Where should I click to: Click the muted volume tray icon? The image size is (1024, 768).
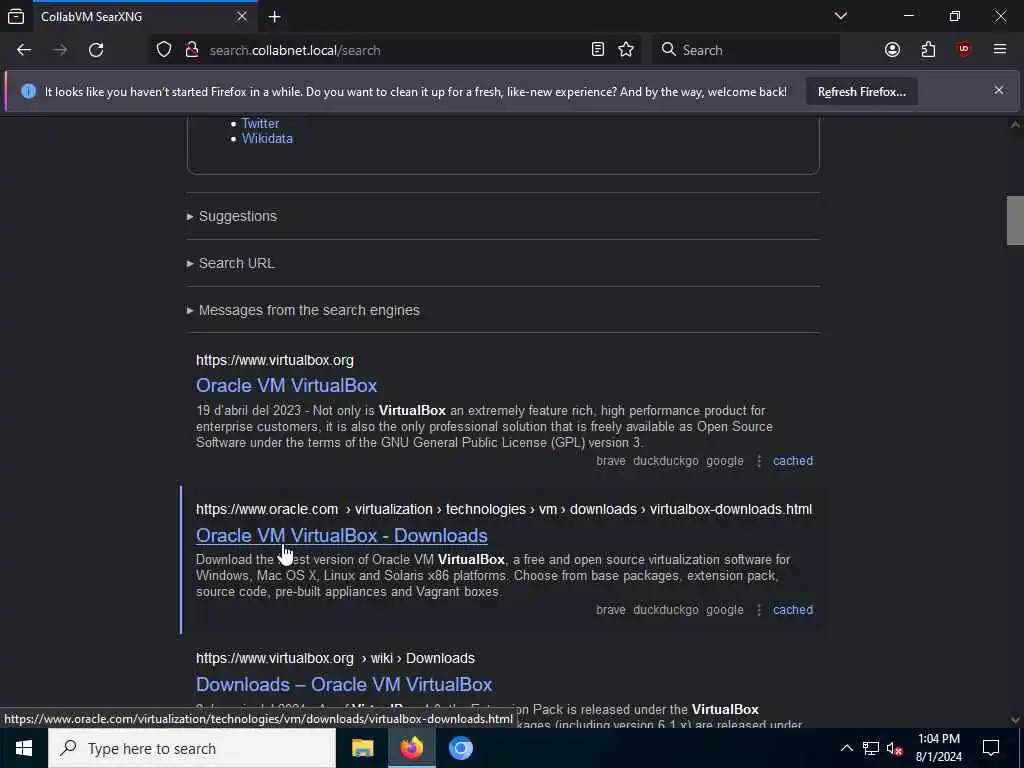(x=894, y=748)
